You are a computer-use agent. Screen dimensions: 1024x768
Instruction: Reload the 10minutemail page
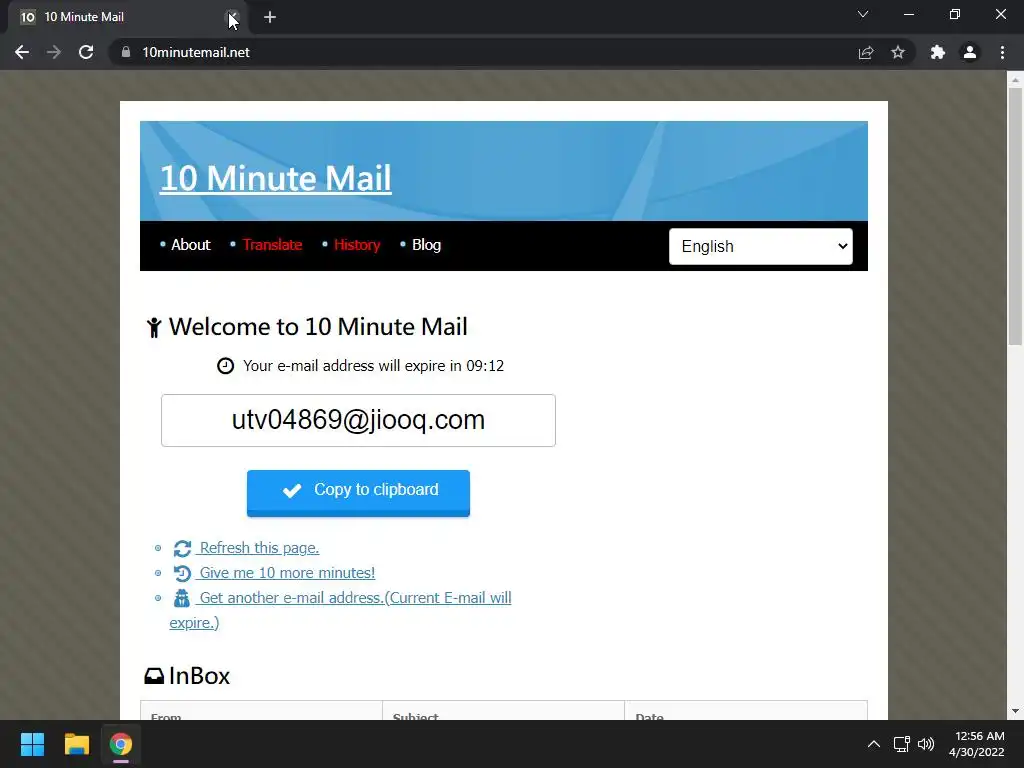(x=86, y=52)
